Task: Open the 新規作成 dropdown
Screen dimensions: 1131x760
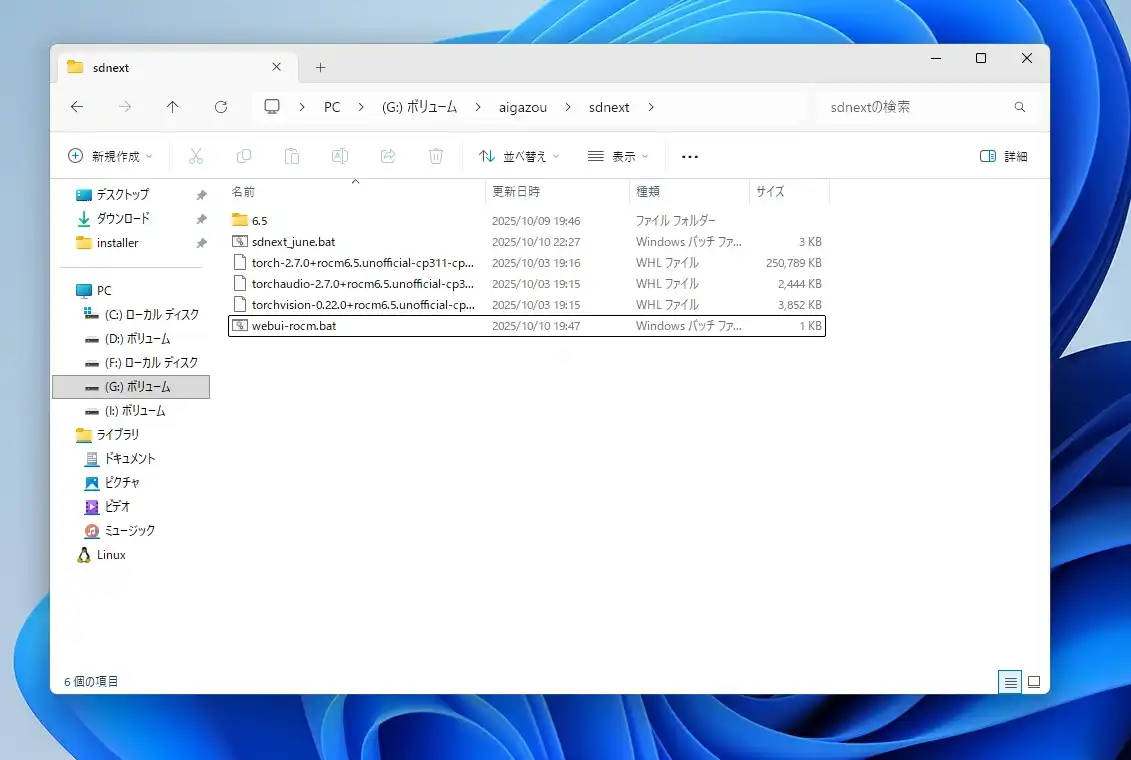Action: 111,156
